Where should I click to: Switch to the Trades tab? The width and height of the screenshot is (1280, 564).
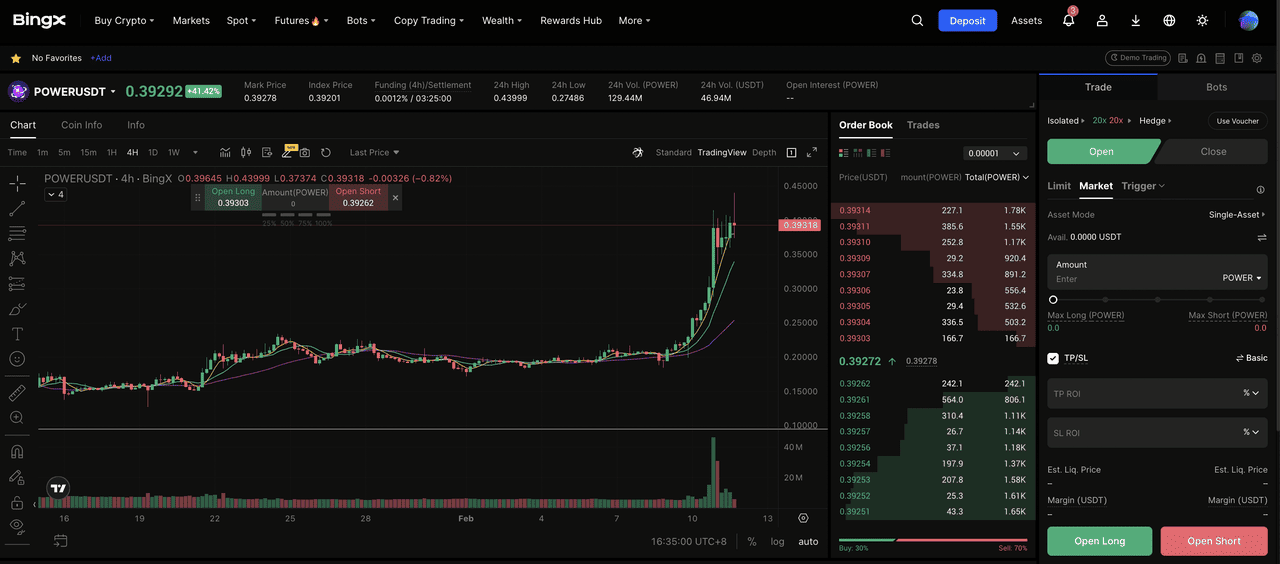coord(922,125)
